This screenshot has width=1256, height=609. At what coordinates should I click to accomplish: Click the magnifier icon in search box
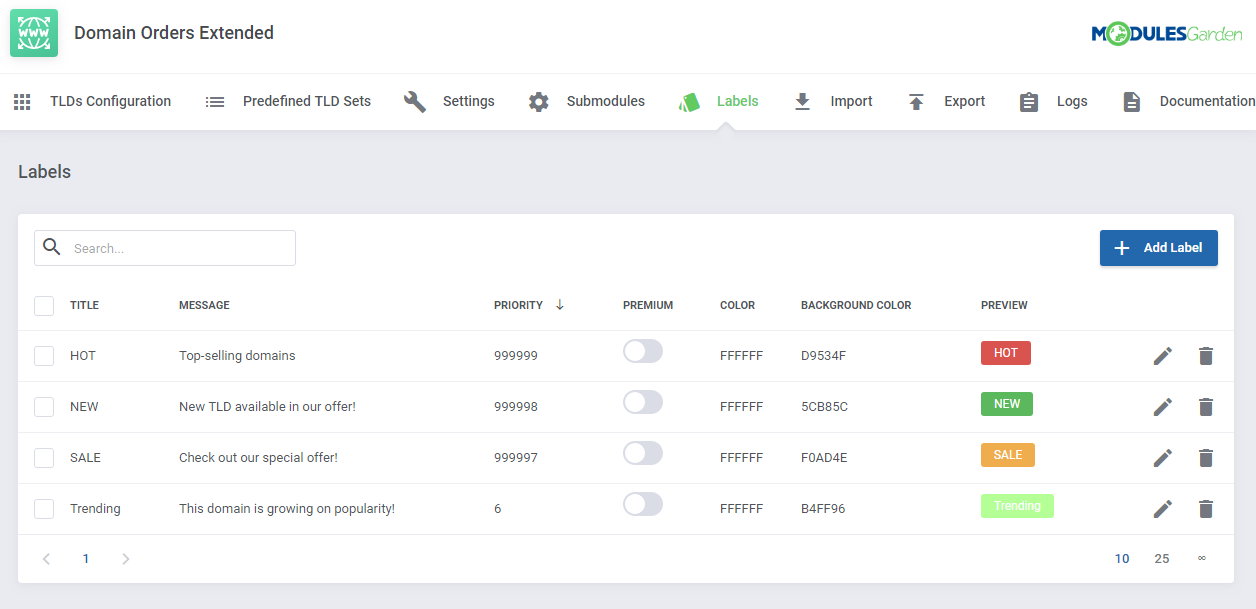pyautogui.click(x=52, y=247)
